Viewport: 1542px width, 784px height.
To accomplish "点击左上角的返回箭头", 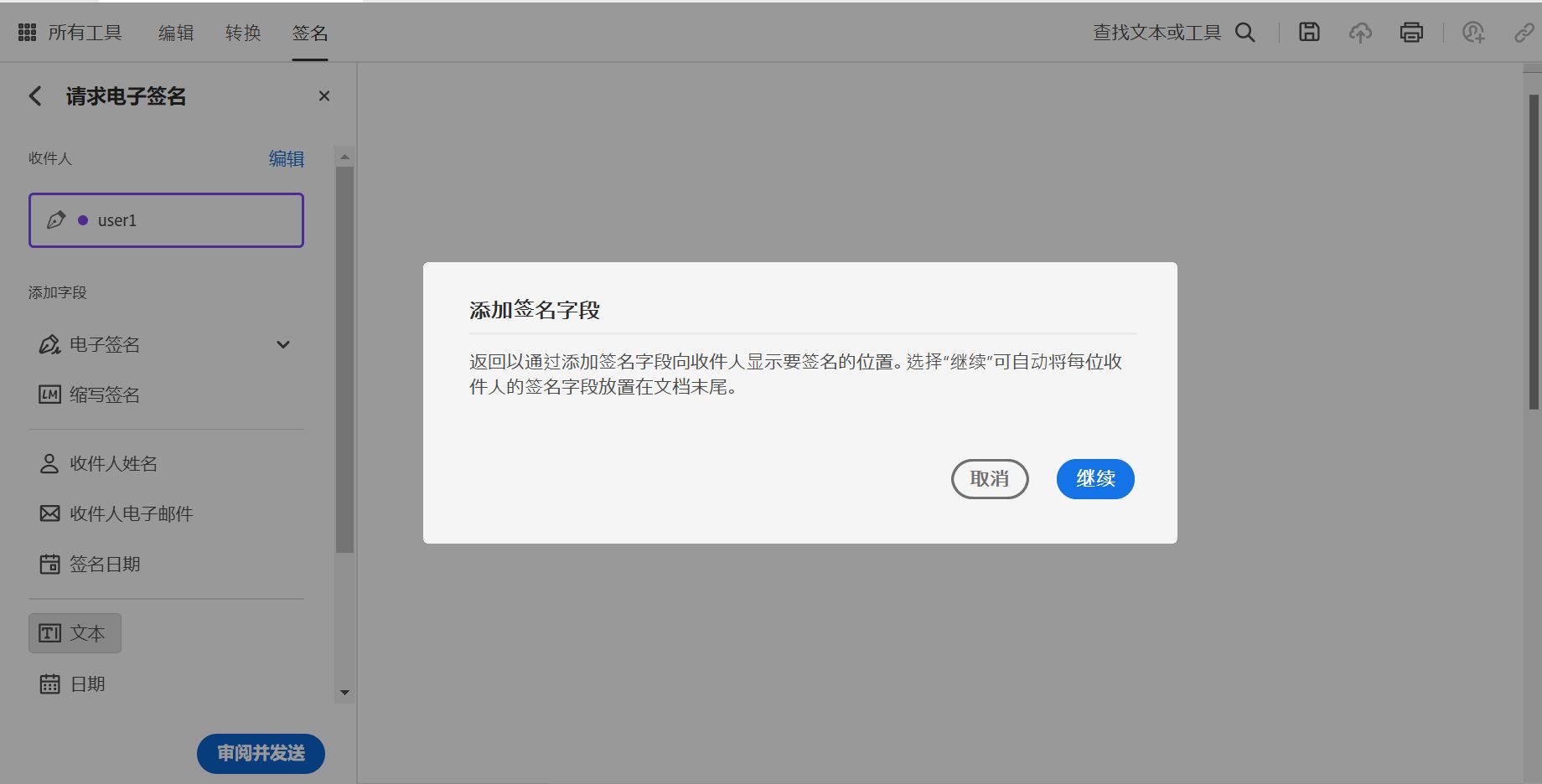I will pyautogui.click(x=34, y=96).
